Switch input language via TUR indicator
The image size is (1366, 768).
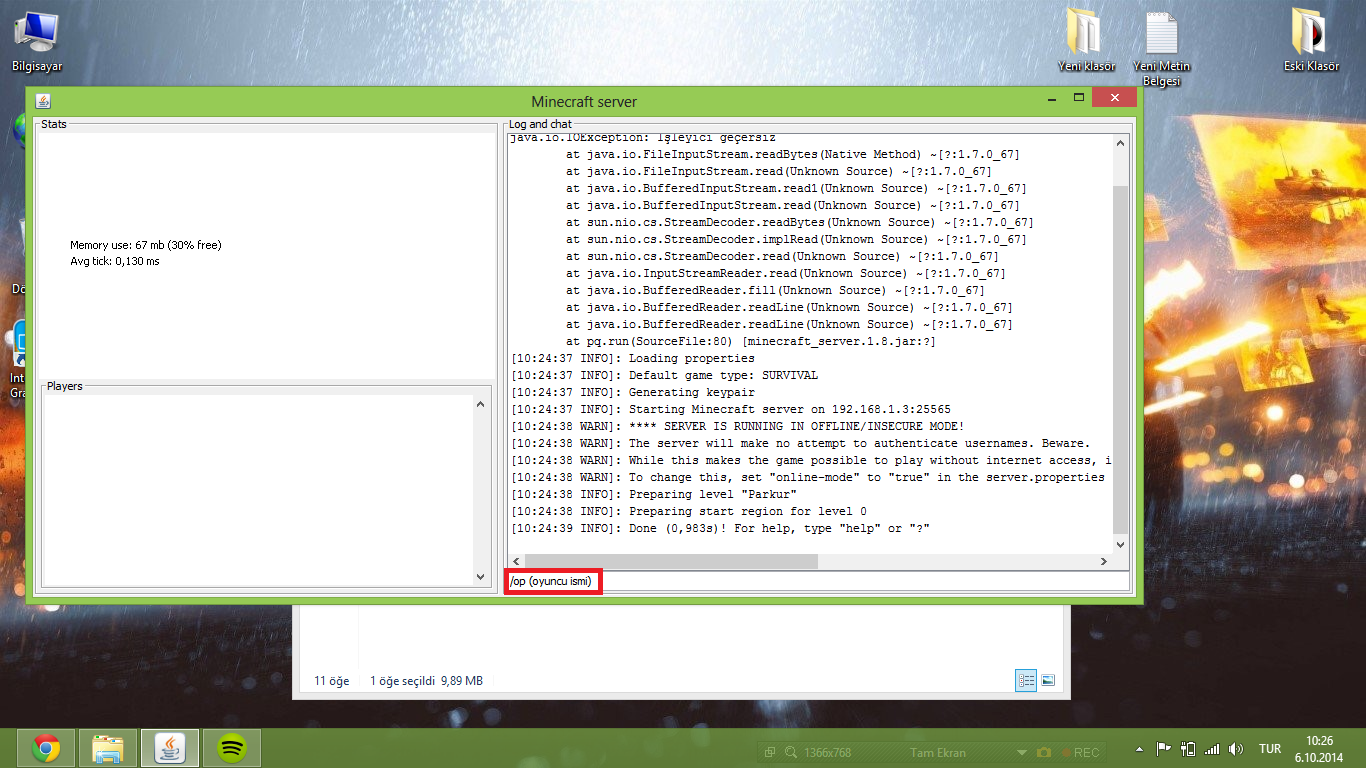tap(1270, 749)
